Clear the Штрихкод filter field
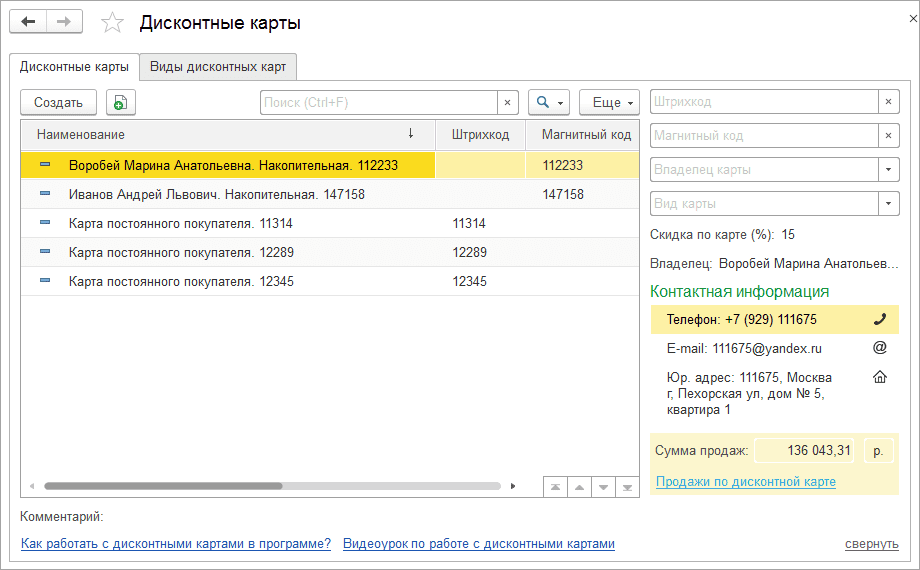The image size is (920, 570). (x=888, y=102)
